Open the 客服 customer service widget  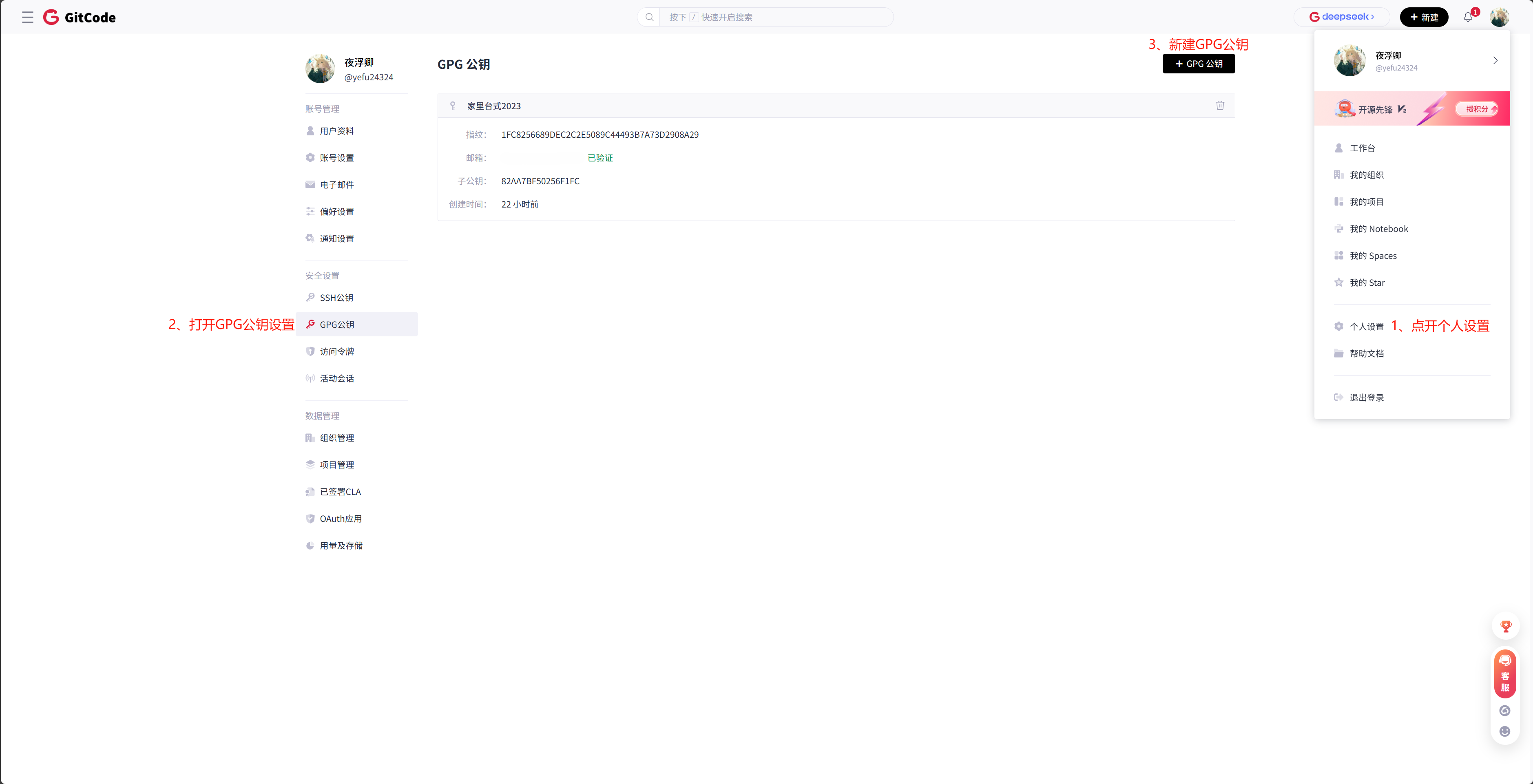tap(1504, 674)
